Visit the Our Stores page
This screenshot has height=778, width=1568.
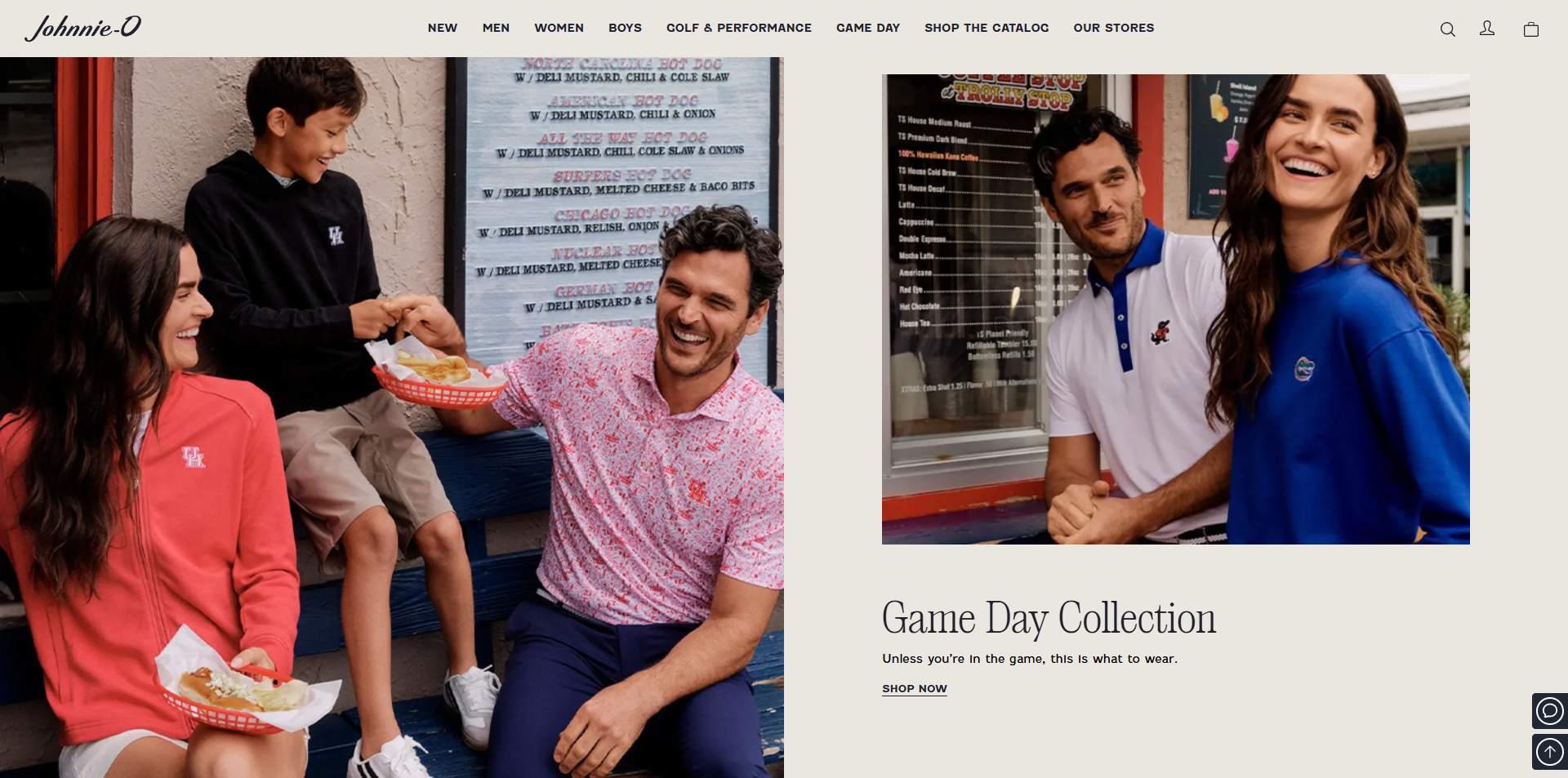click(x=1114, y=28)
